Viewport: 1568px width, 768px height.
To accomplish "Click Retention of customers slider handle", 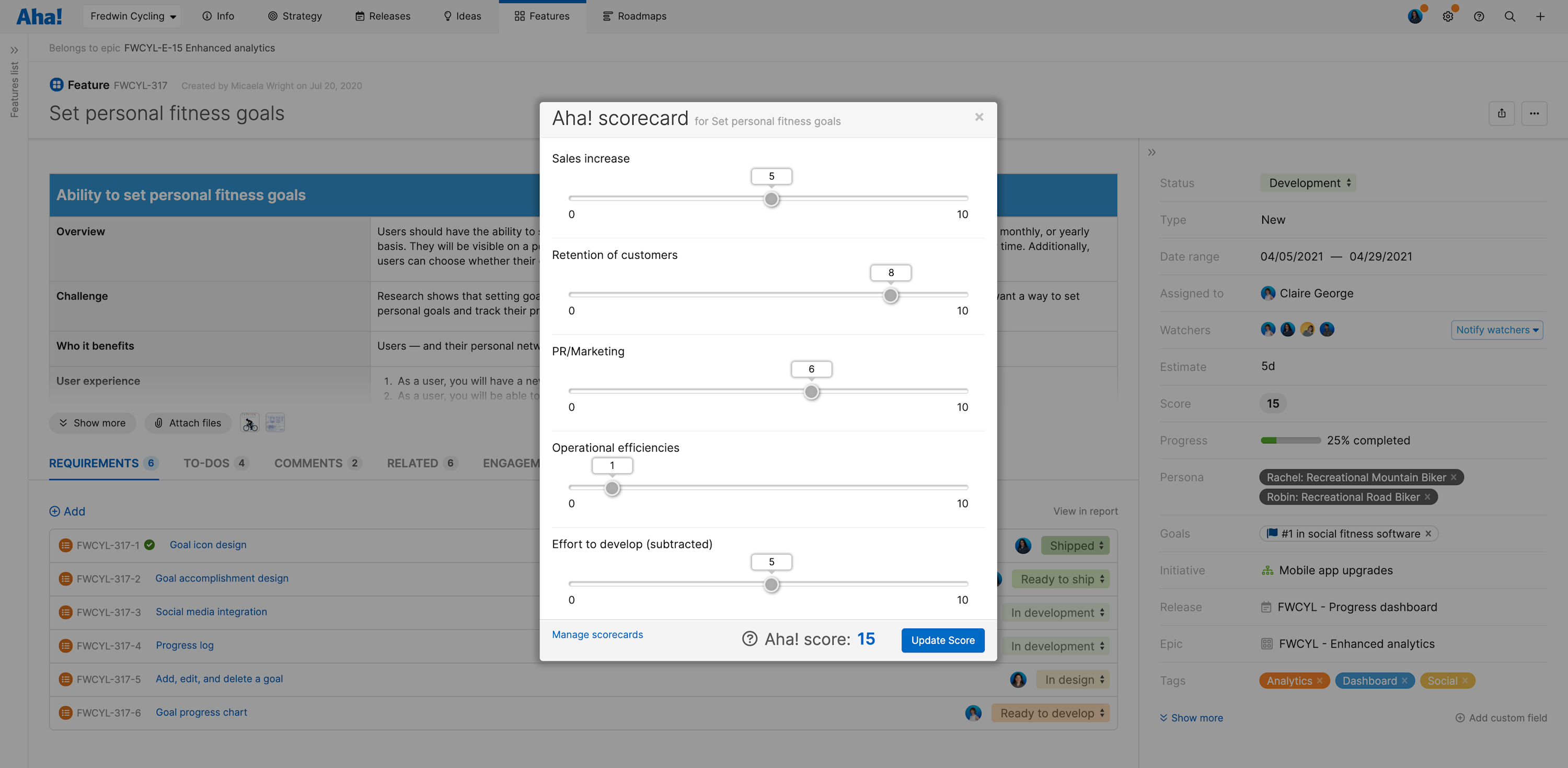I will click(891, 296).
